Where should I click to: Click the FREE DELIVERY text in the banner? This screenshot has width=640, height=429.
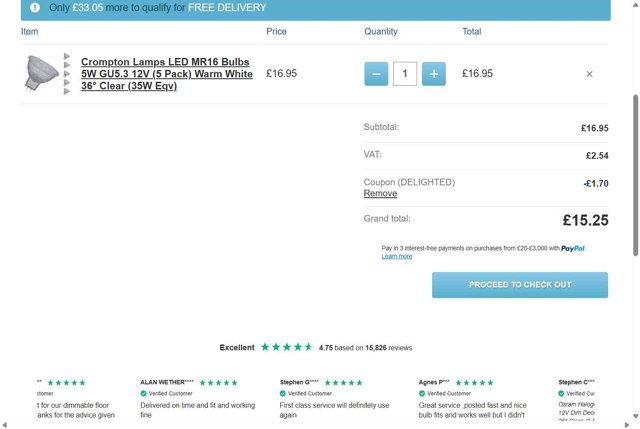[x=227, y=7]
